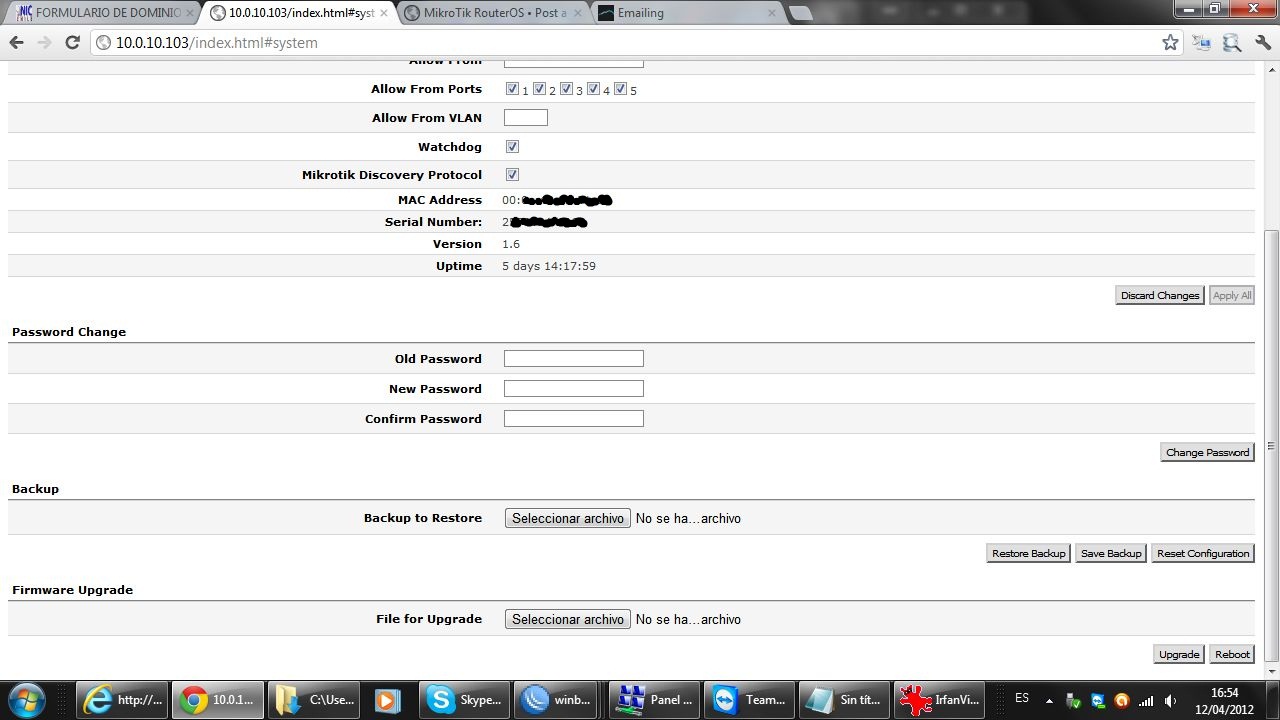
Task: Focus the Confirm Password field
Action: pos(574,418)
